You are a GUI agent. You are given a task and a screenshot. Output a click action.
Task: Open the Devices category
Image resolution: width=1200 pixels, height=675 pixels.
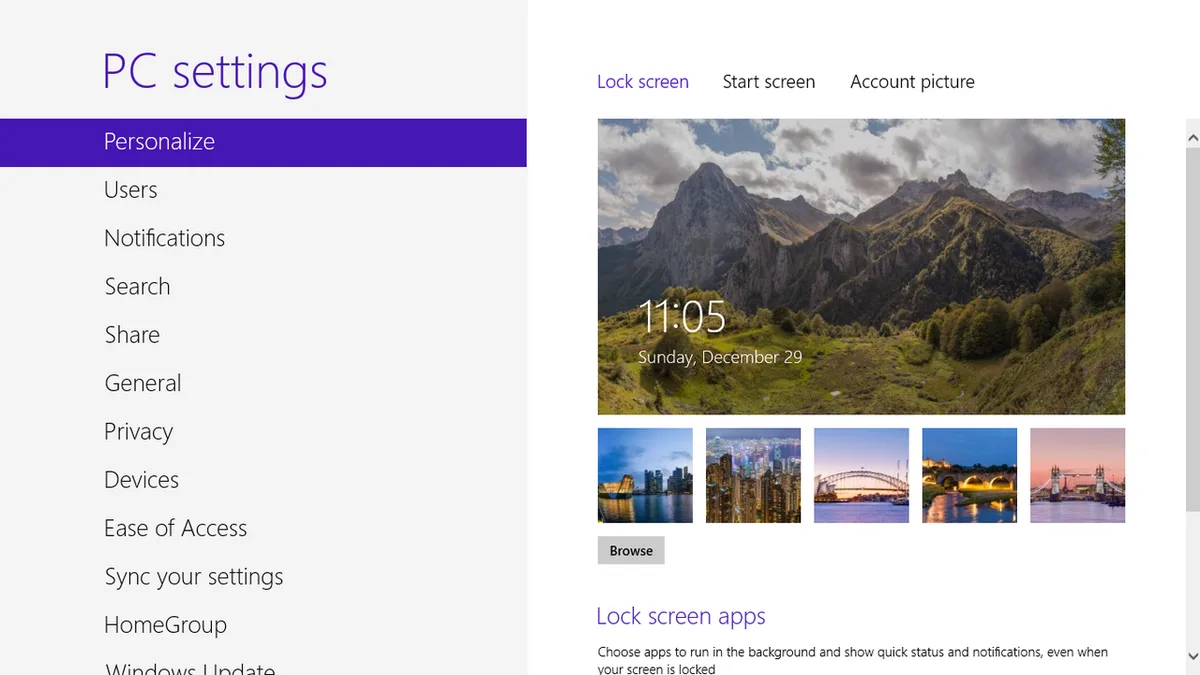coord(141,480)
